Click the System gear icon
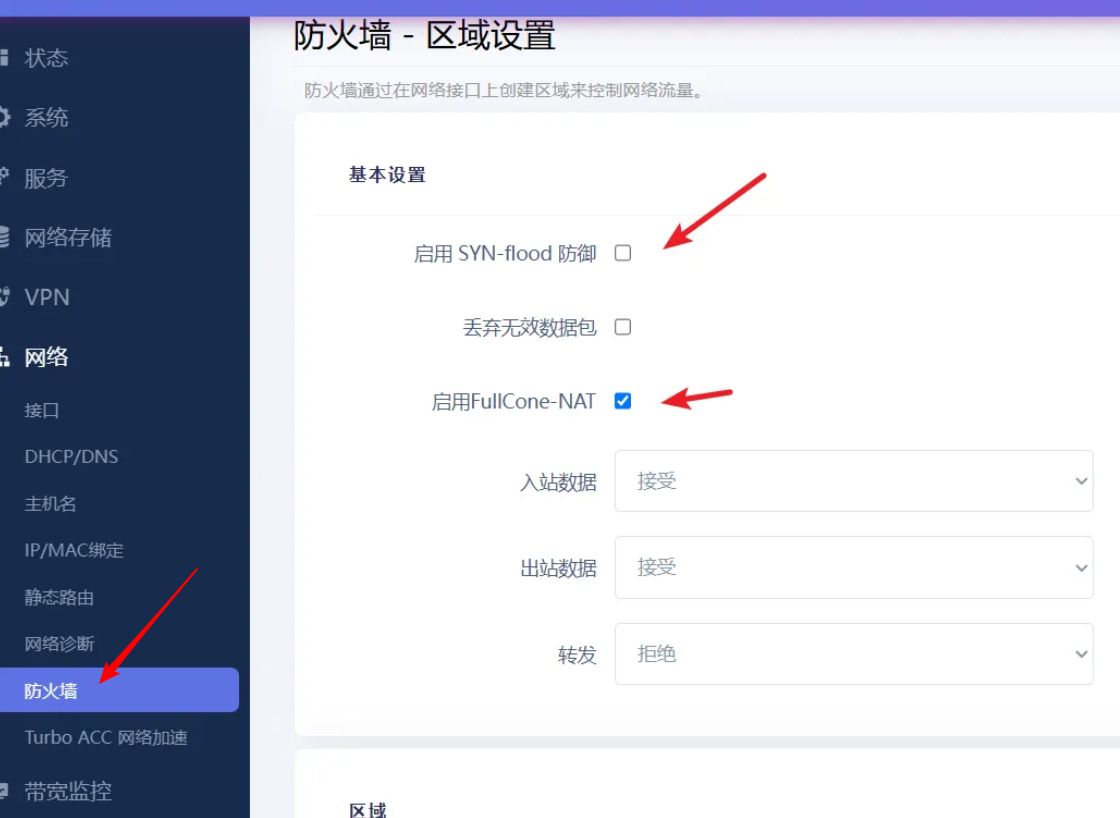The image size is (1120, 818). coord(4,117)
